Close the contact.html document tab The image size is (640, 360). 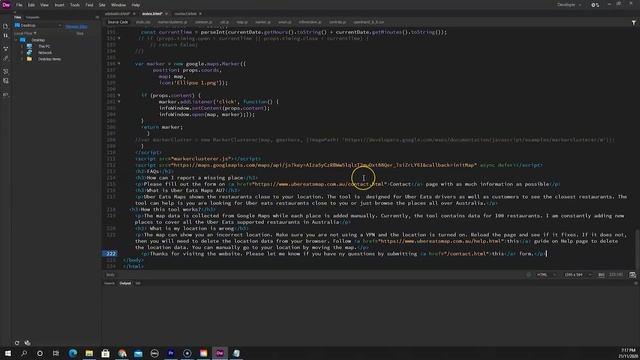tap(200, 14)
